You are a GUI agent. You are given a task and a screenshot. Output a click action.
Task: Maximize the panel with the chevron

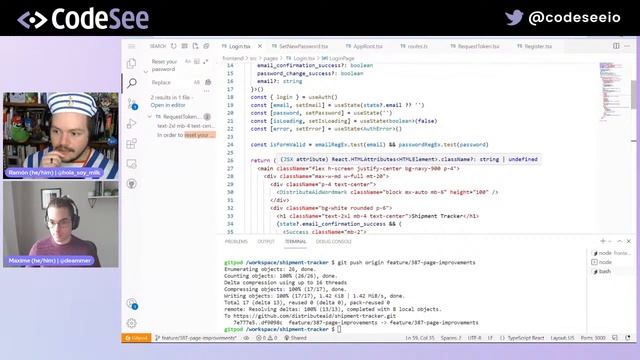[620, 241]
